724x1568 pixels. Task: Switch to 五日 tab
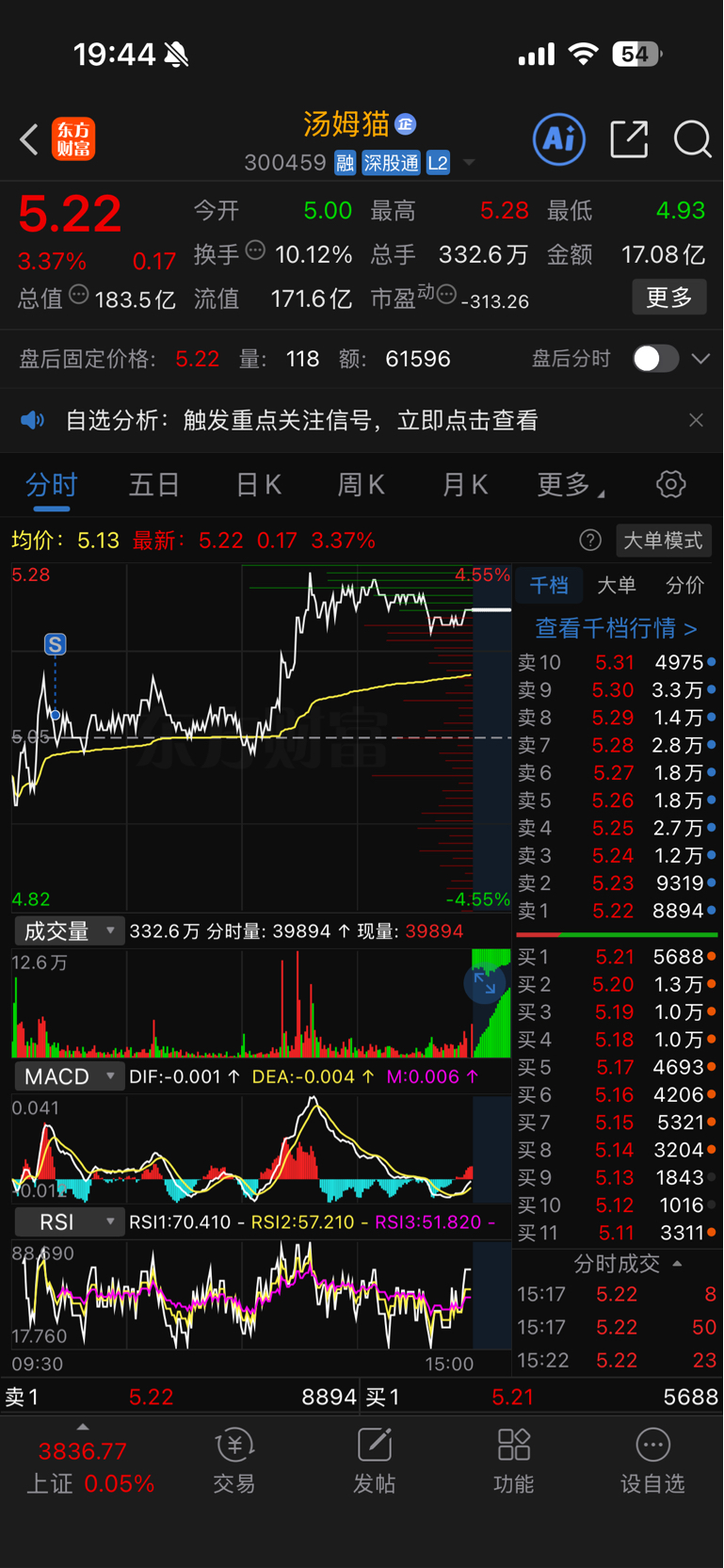point(154,485)
